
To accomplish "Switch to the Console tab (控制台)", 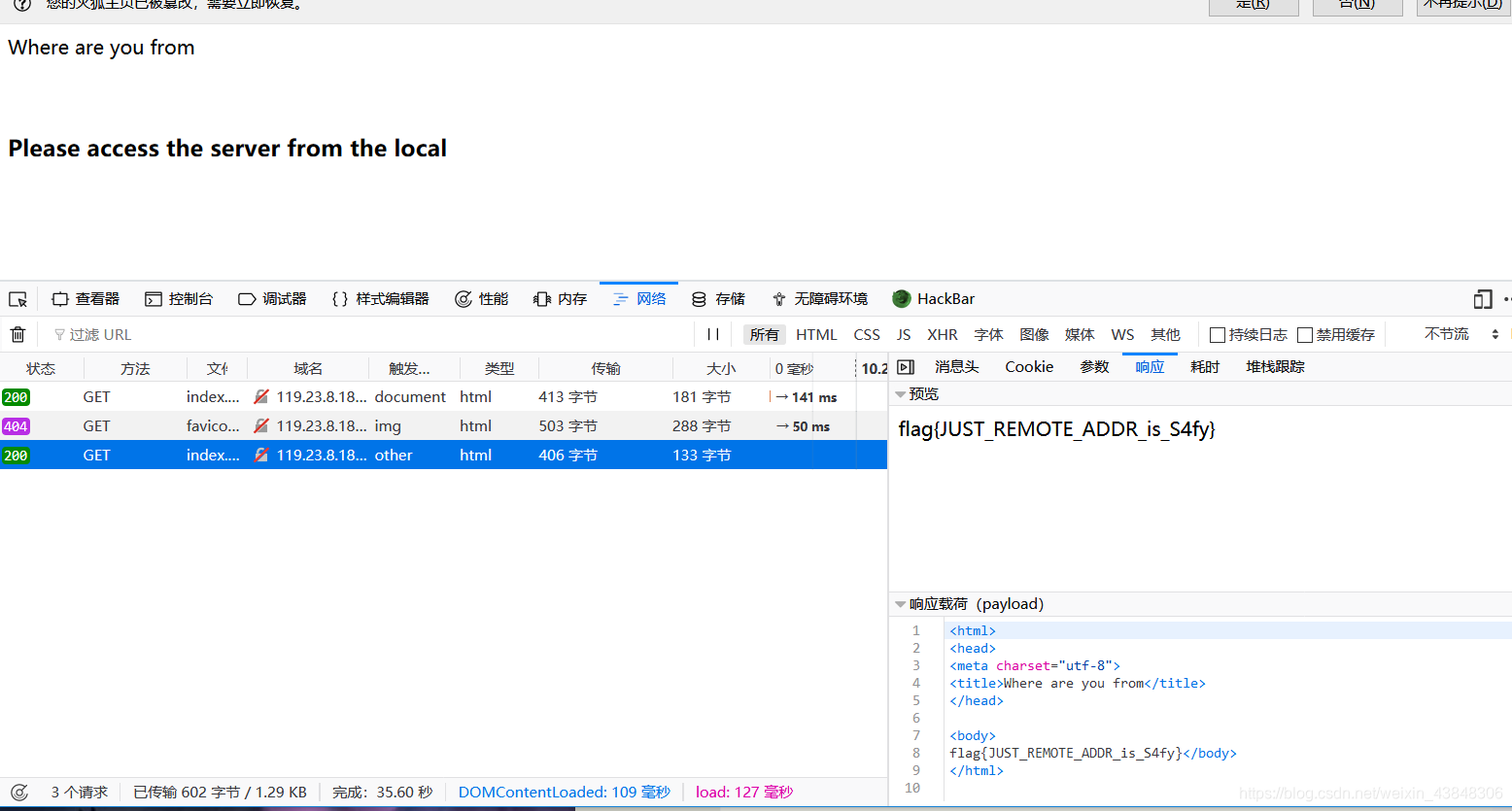I will 179,299.
